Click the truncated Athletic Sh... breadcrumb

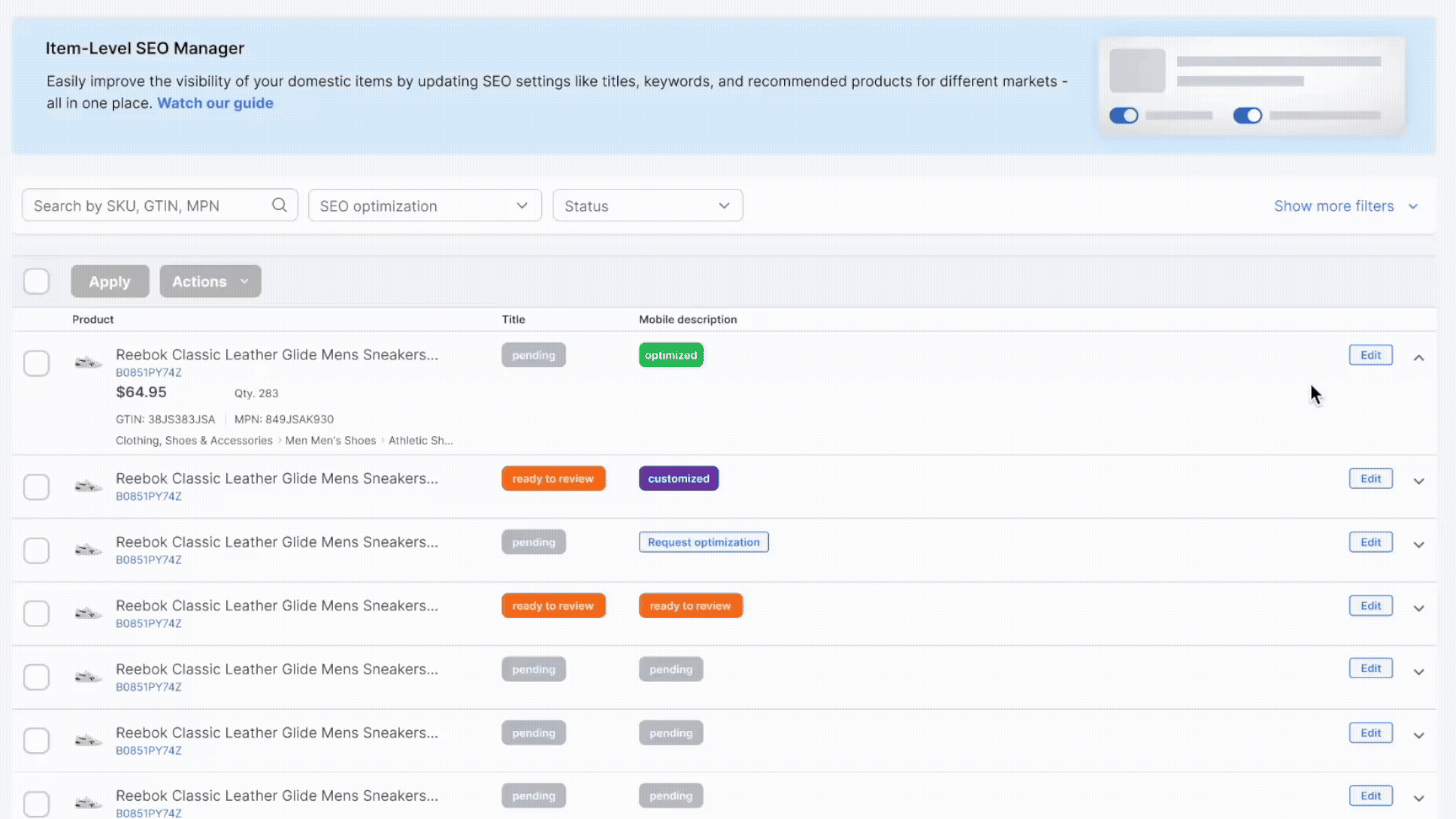(x=421, y=441)
